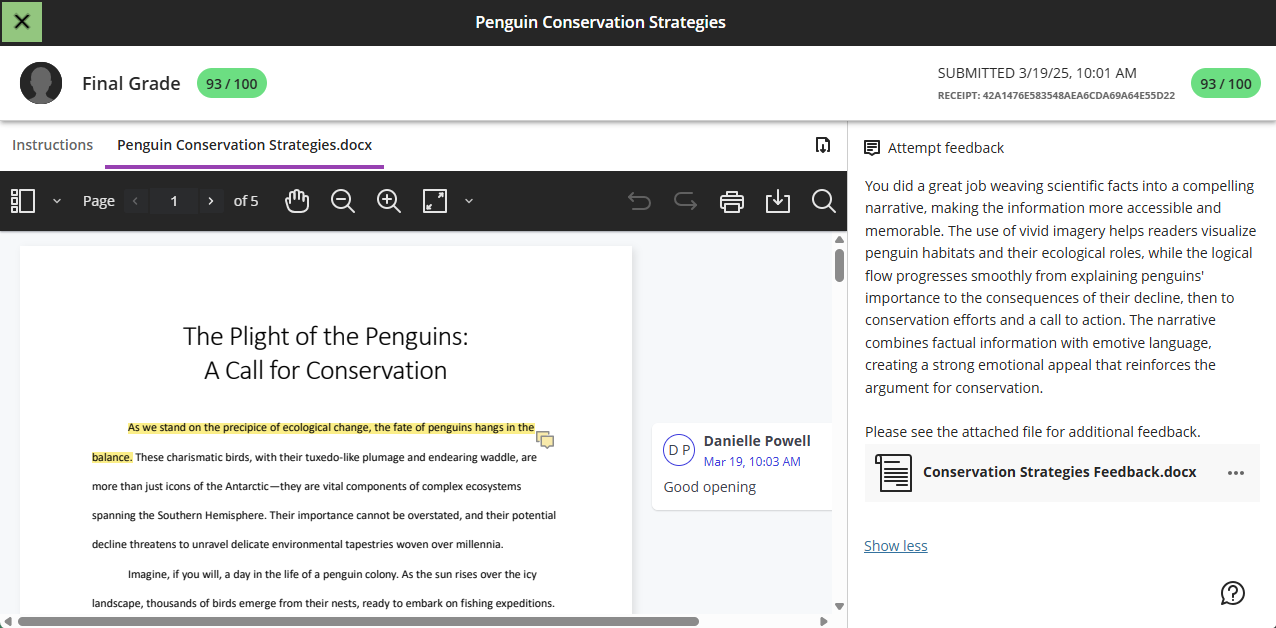This screenshot has width=1276, height=628.
Task: Zoom out of the document
Action: coord(343,201)
